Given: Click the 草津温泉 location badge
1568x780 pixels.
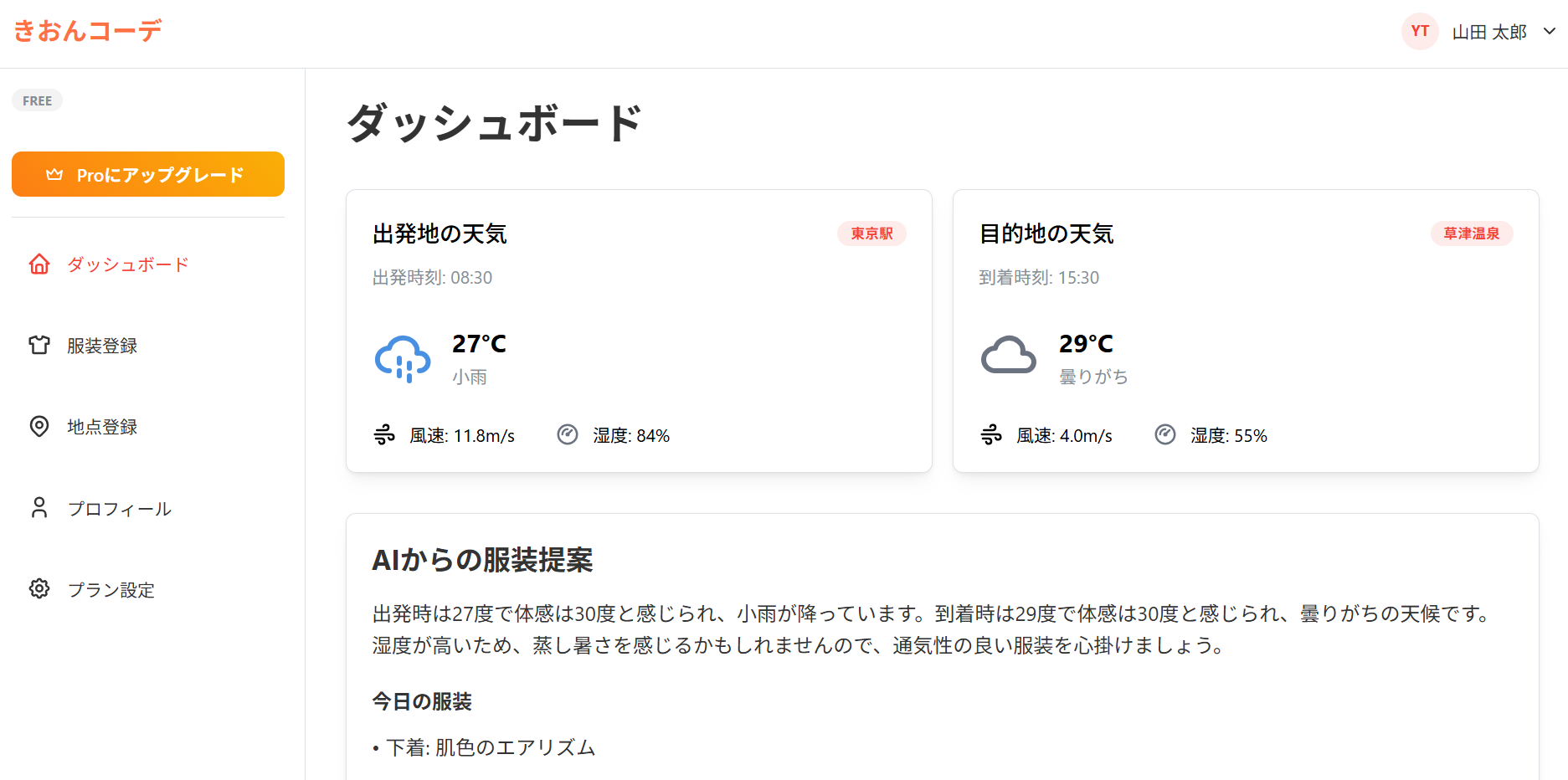Looking at the screenshot, I should (x=1472, y=233).
